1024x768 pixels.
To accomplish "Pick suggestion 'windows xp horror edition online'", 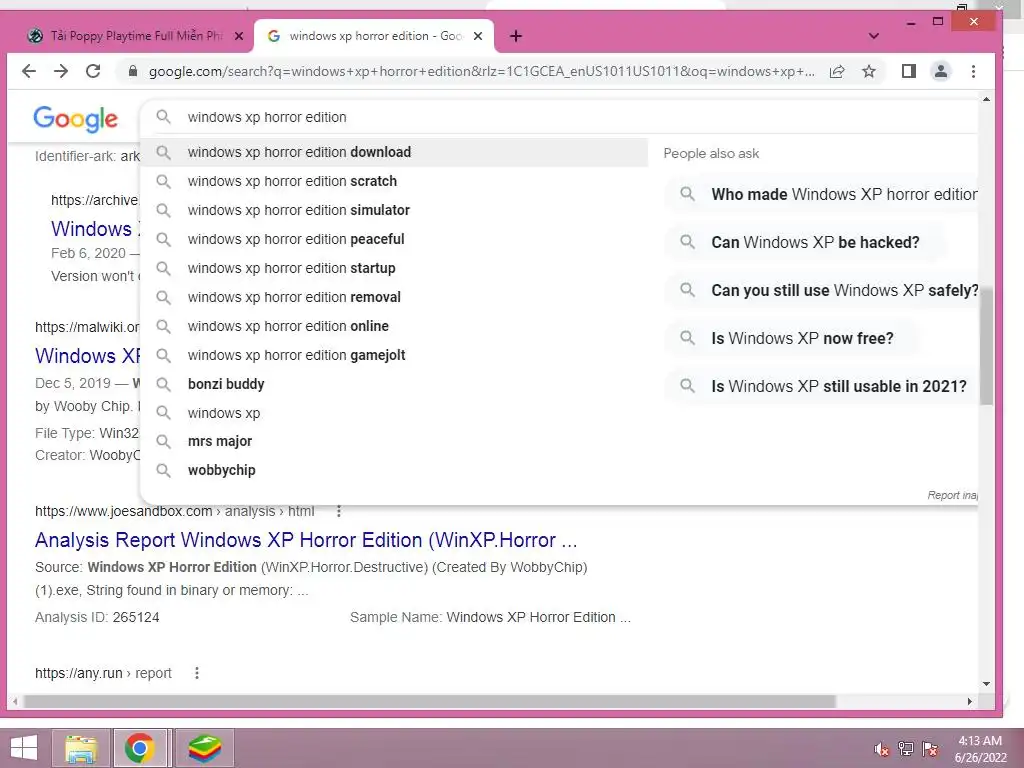I will (x=394, y=326).
